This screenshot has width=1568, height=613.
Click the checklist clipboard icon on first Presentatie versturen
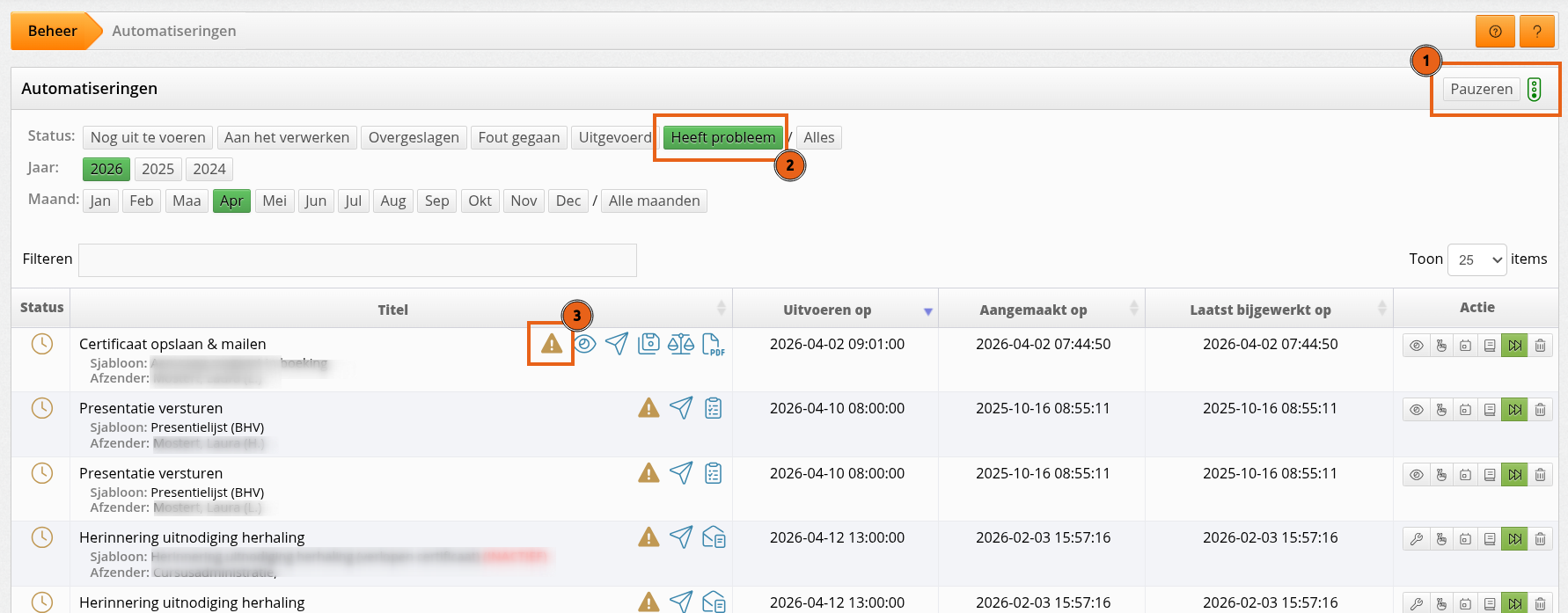tap(713, 408)
